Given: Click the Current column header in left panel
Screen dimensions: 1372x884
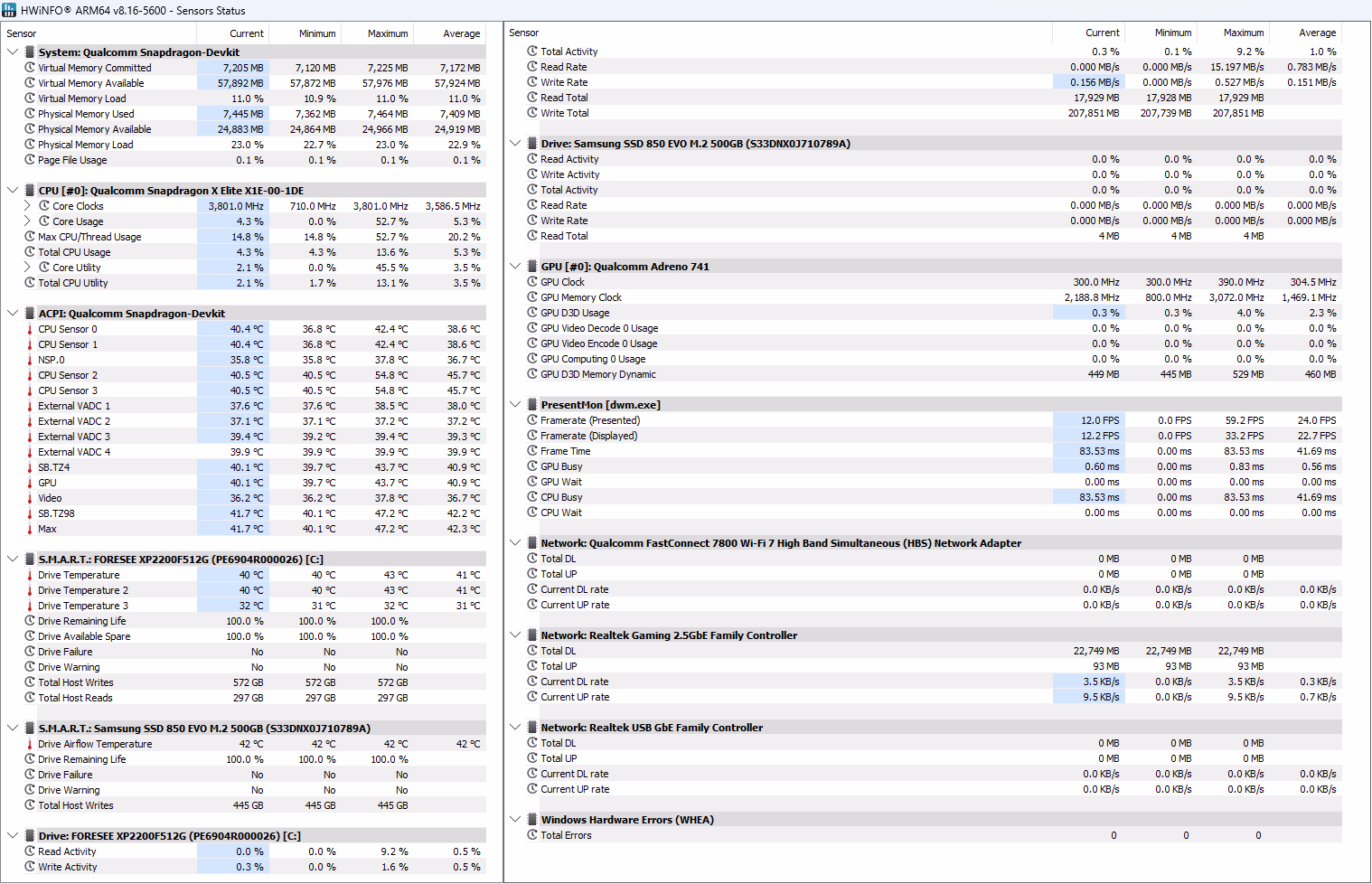Looking at the screenshot, I should [x=246, y=33].
